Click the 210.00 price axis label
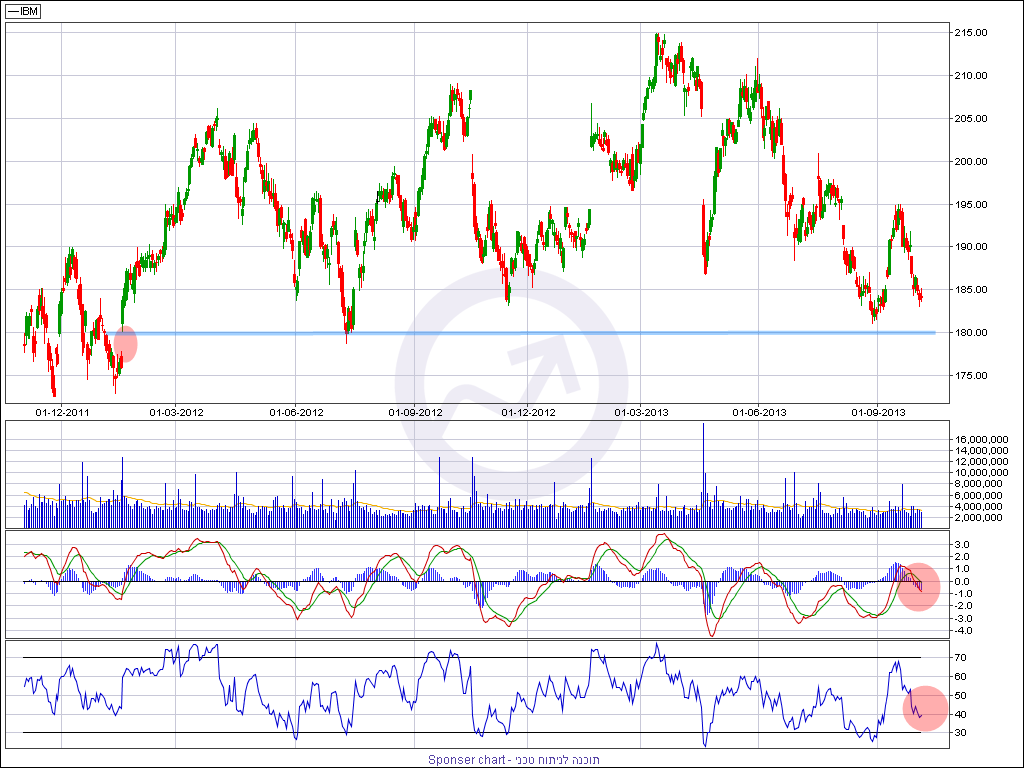The image size is (1024, 768). tap(970, 76)
